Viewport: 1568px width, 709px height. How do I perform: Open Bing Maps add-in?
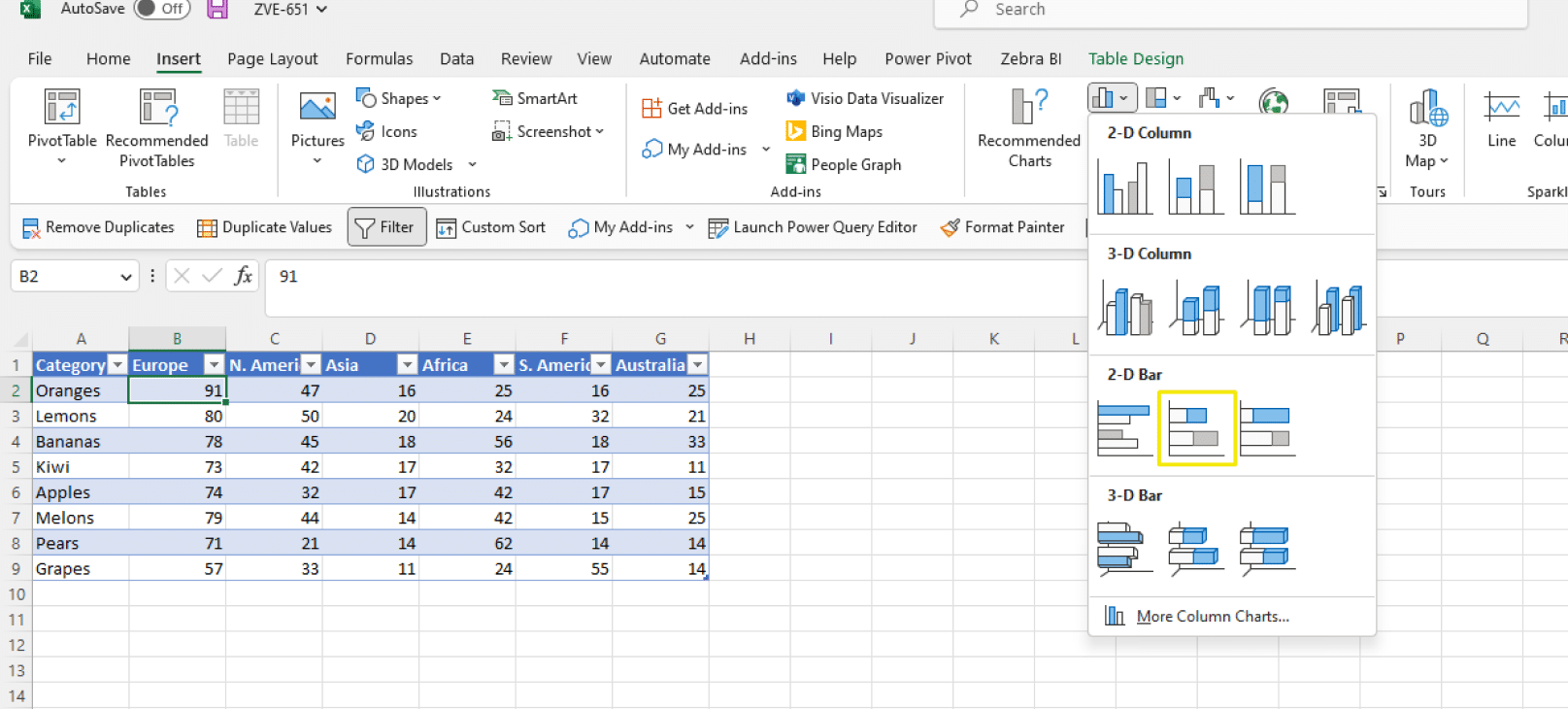[835, 131]
